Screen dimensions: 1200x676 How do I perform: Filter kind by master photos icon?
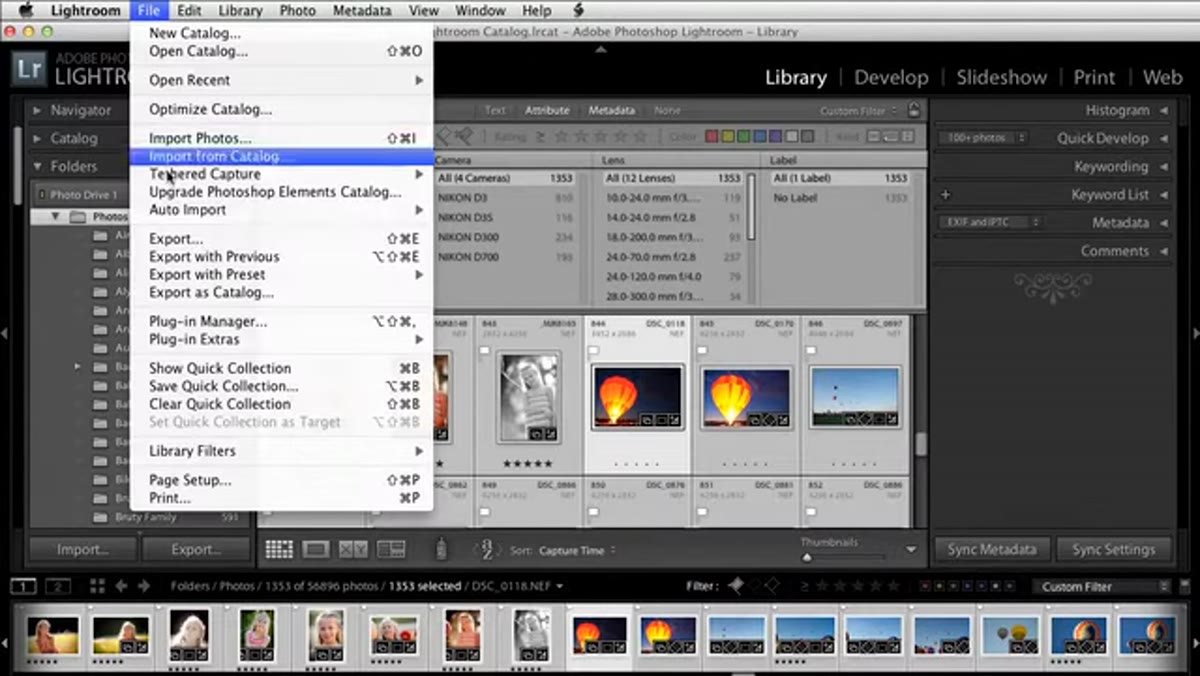pos(874,137)
